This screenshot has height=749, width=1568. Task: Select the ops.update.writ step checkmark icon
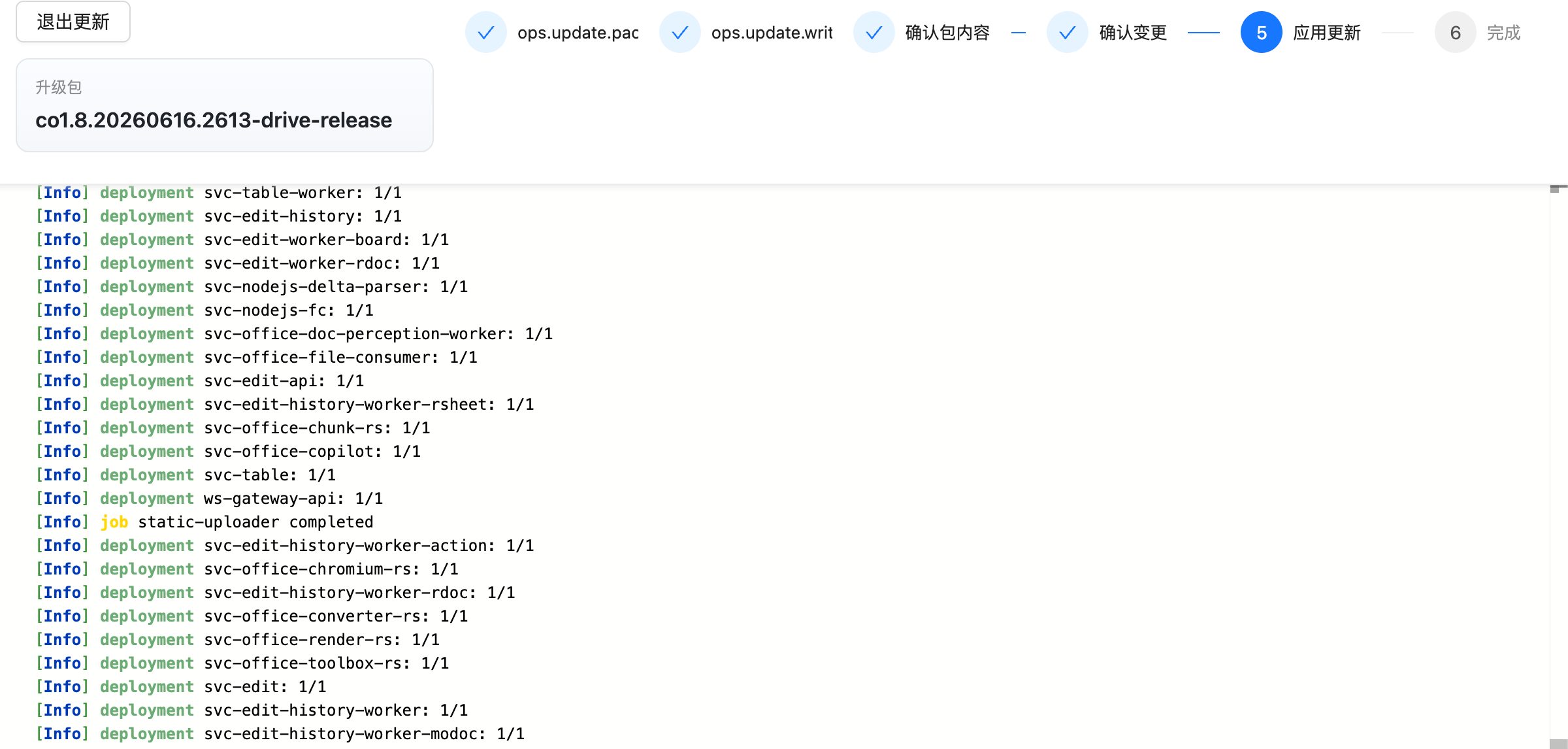click(679, 32)
